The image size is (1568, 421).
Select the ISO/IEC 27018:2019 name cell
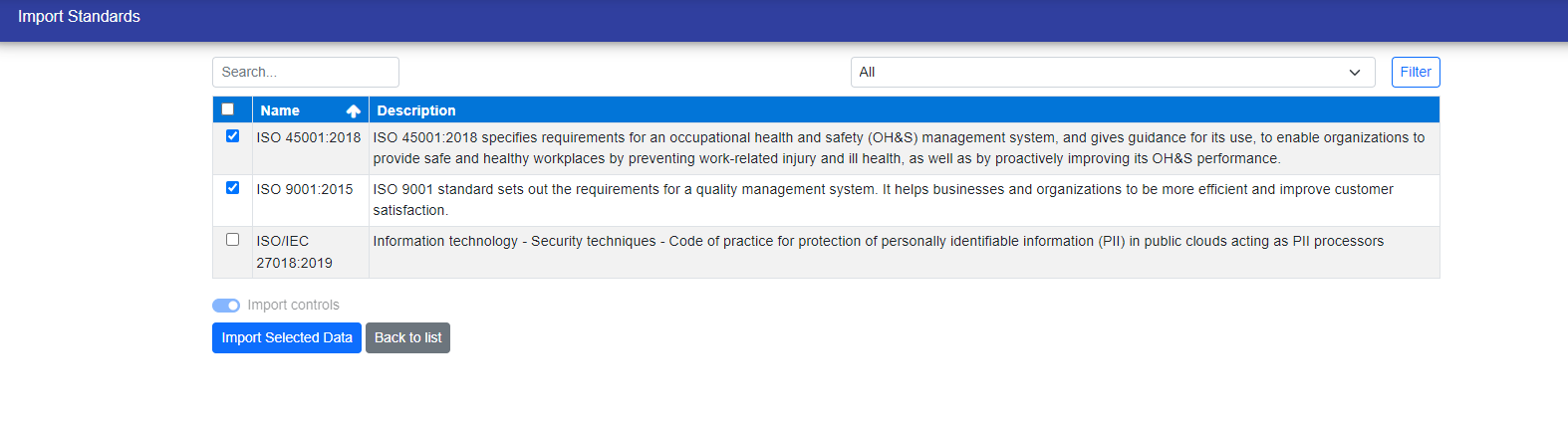click(294, 252)
